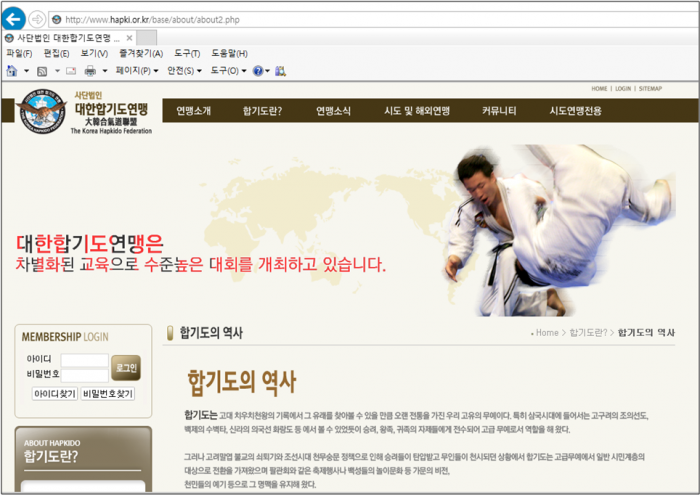Open the 도구(O) toolbar menu
The image size is (700, 495).
[228, 71]
